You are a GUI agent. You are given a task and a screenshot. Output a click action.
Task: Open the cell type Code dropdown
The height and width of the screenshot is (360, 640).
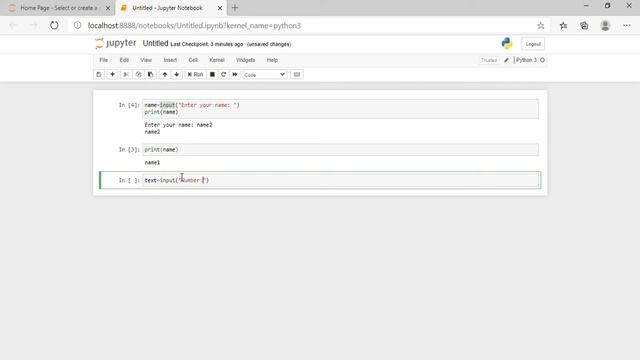pyautogui.click(x=264, y=75)
